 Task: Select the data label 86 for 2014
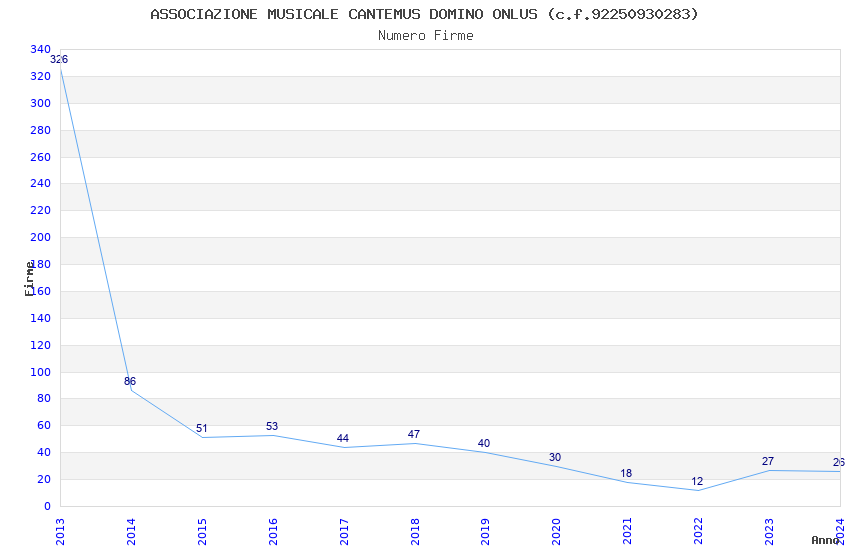pos(130,381)
